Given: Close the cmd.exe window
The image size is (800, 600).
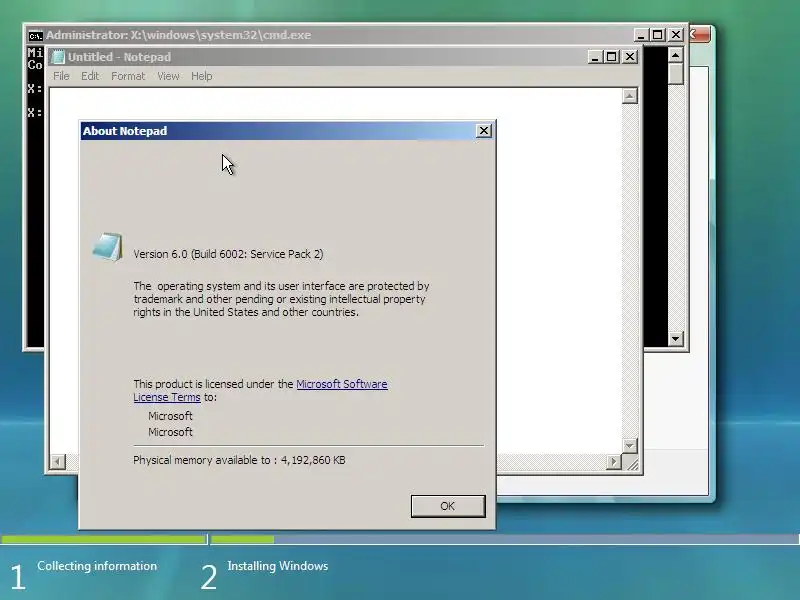Looking at the screenshot, I should pyautogui.click(x=676, y=35).
